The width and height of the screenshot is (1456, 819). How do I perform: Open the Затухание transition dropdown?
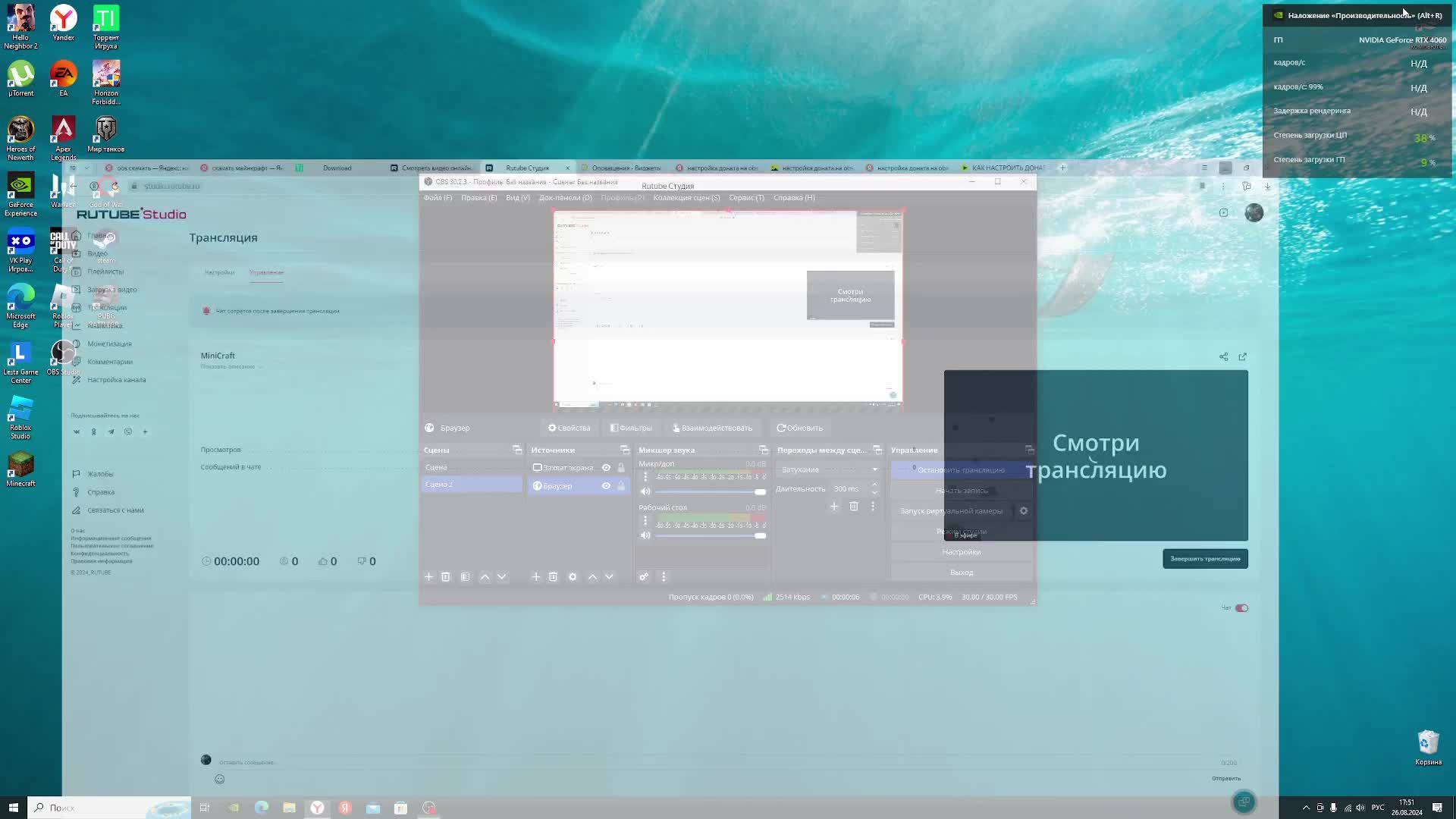(x=828, y=469)
